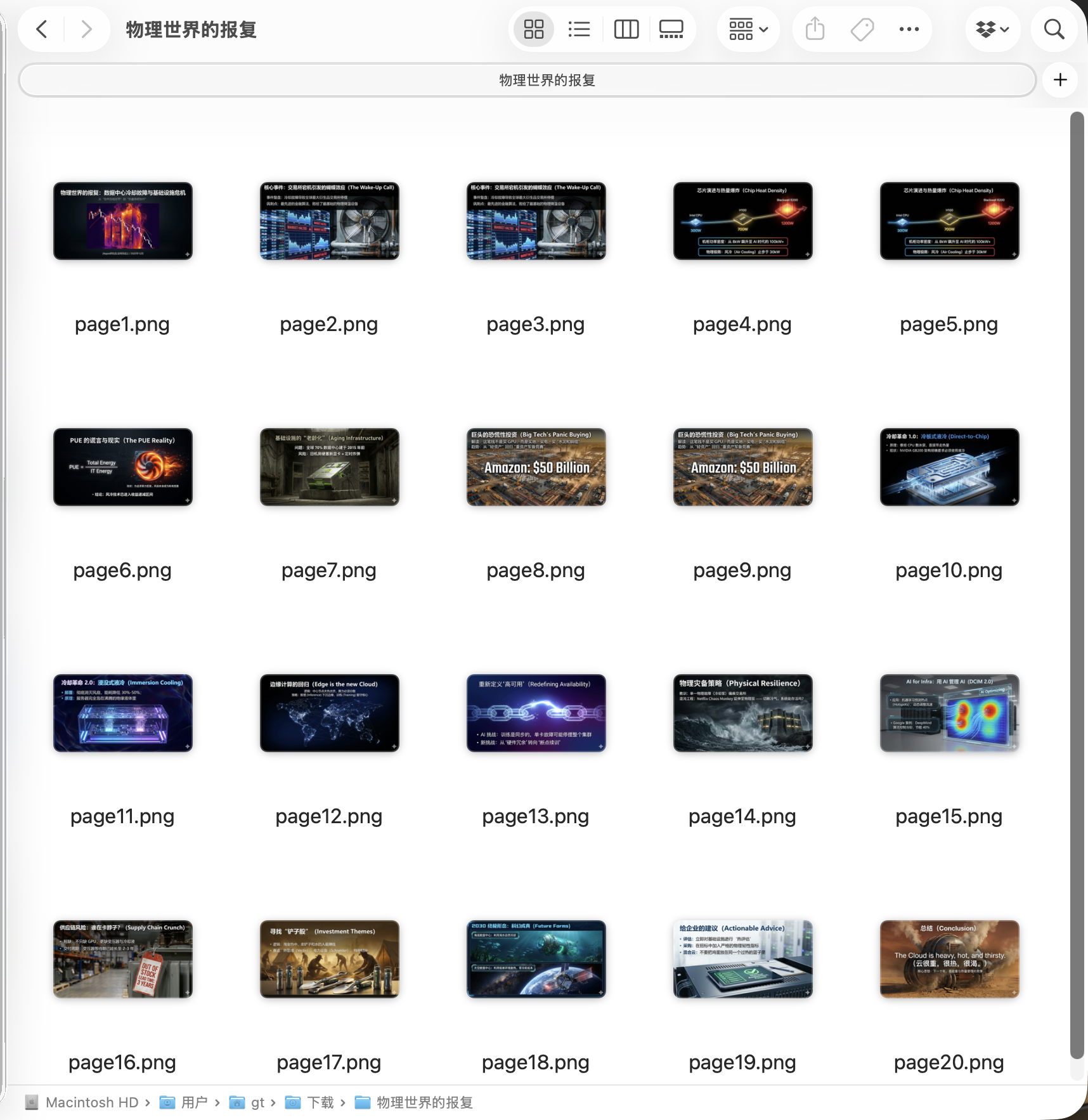Click the Share toolbar icon
1088x1120 pixels.
[815, 29]
